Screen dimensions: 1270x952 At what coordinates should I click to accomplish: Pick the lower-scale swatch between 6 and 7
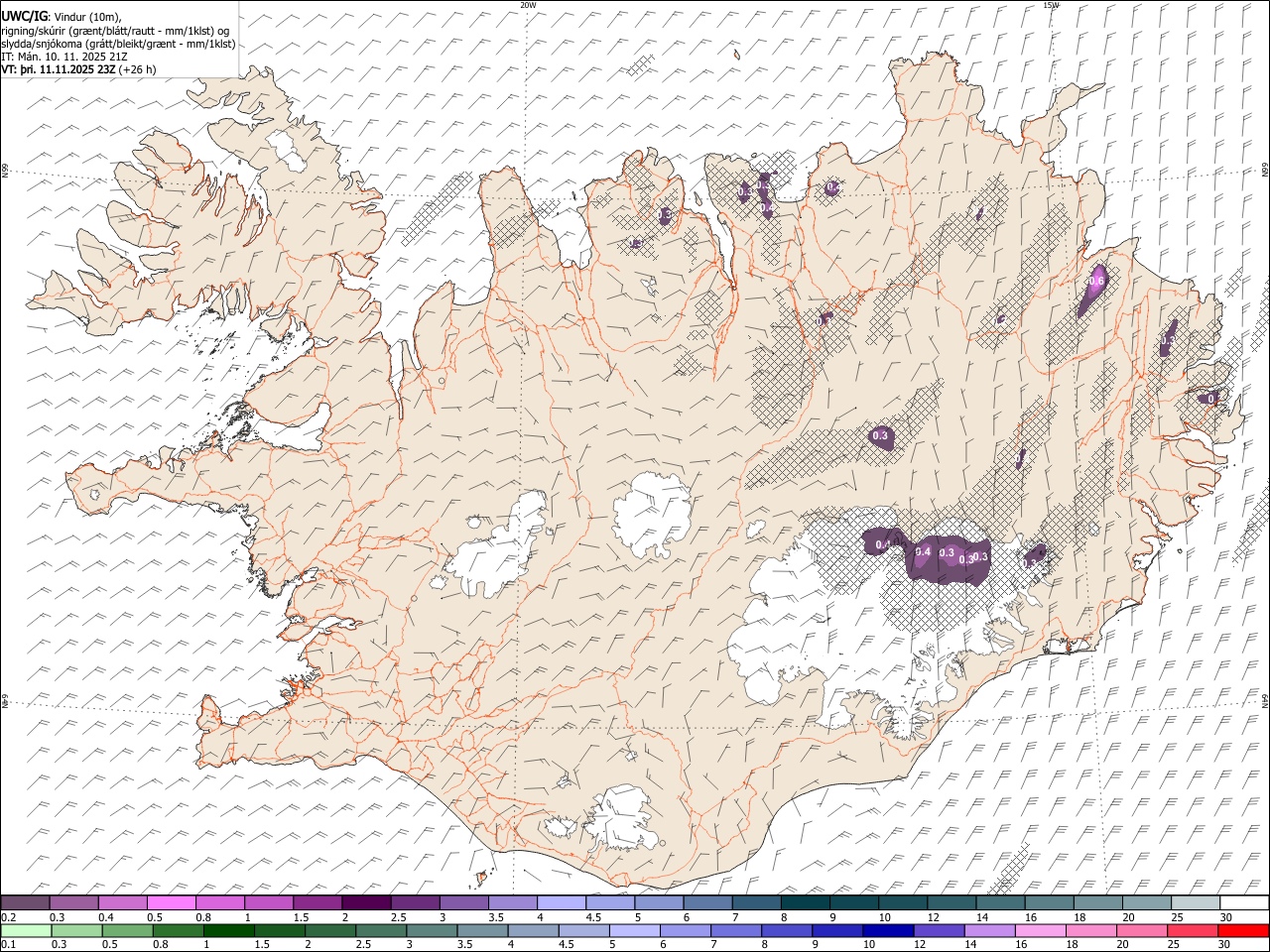[685, 930]
